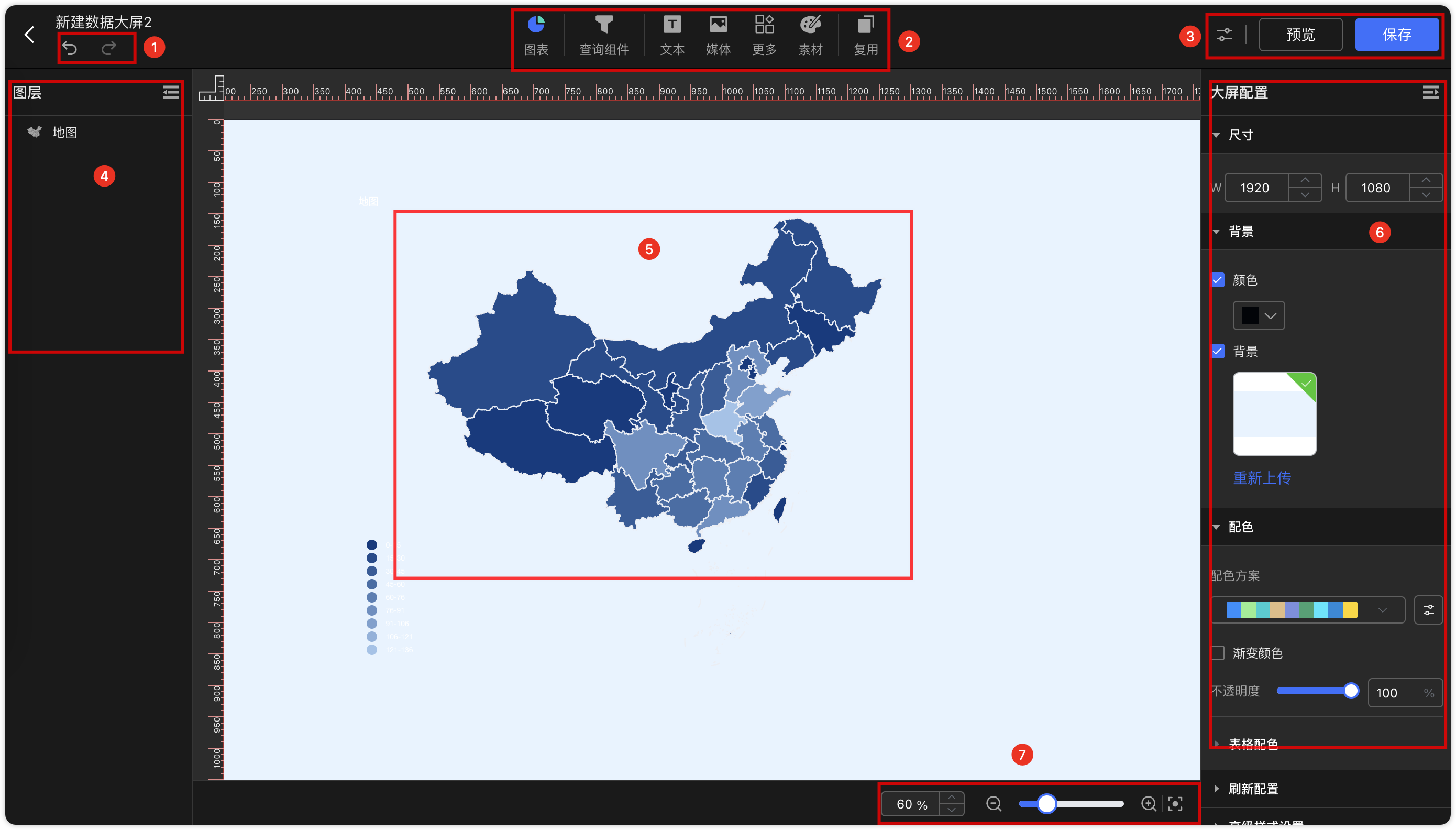
Task: Toggle the 背景 image checkbox
Action: click(x=1218, y=351)
